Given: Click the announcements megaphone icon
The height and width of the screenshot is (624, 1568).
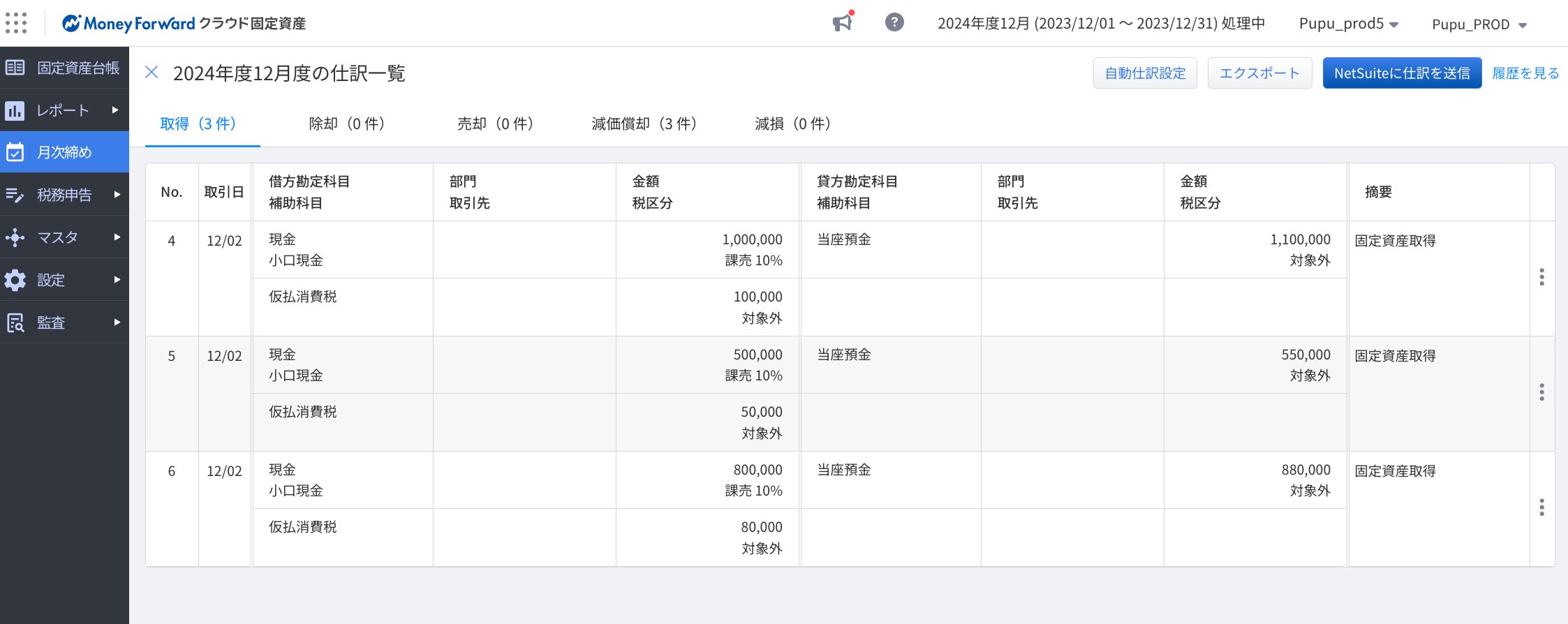Looking at the screenshot, I should 843,22.
